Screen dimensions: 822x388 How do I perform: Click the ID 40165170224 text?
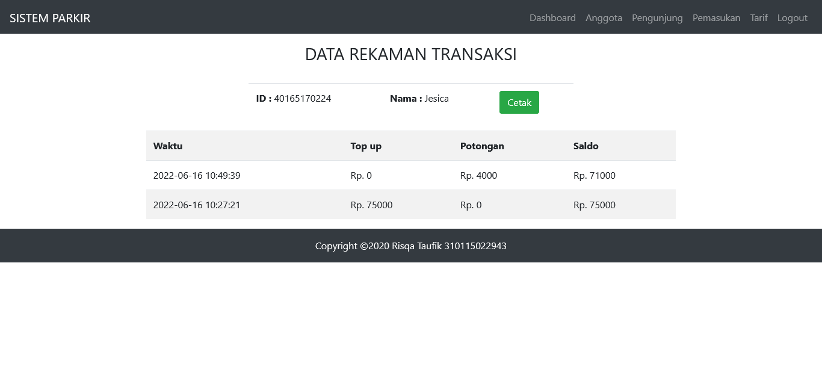tap(294, 98)
